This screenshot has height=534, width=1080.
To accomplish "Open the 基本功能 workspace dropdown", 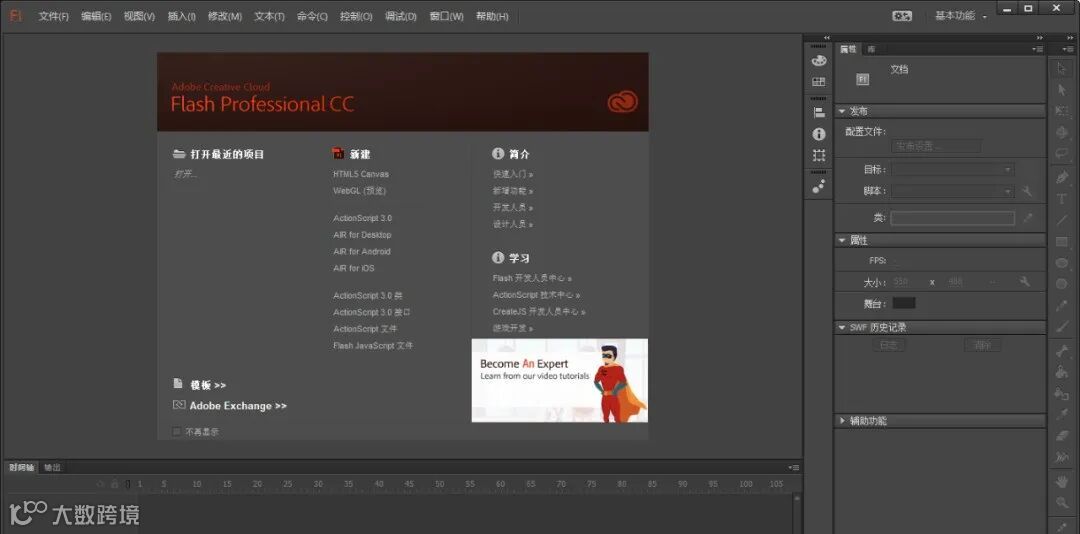I will (x=960, y=16).
